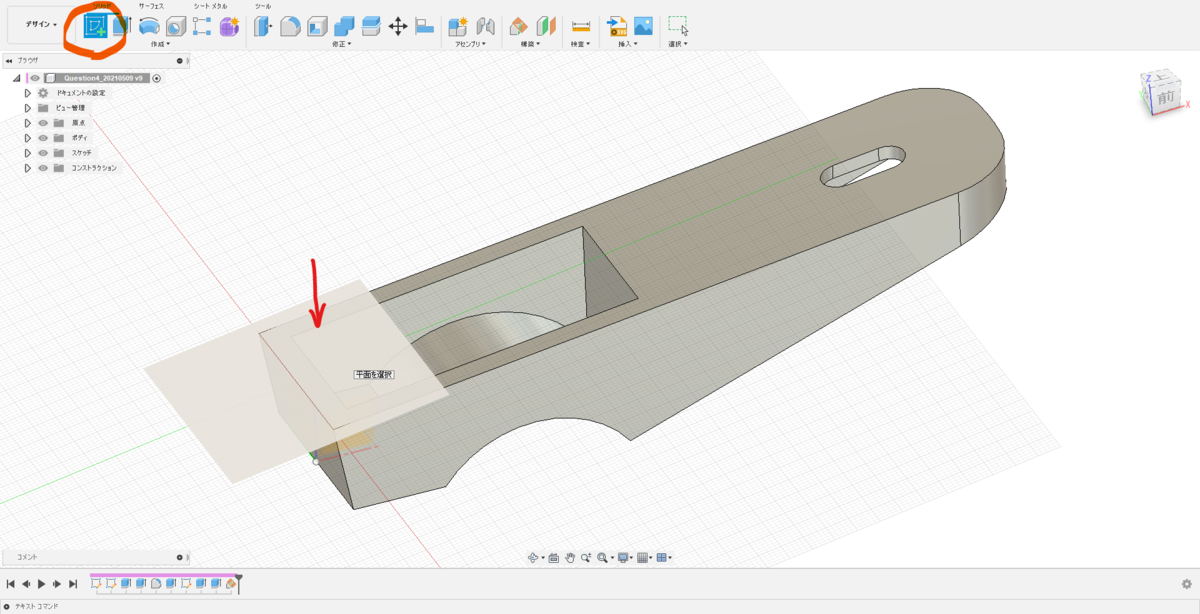Viewport: 1200px width, 614px height.
Task: Open display settings in navigation bar
Action: (x=625, y=557)
